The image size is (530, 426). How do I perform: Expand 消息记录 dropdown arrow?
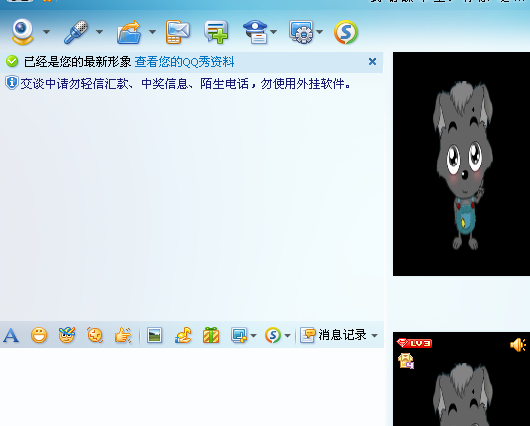tap(374, 336)
